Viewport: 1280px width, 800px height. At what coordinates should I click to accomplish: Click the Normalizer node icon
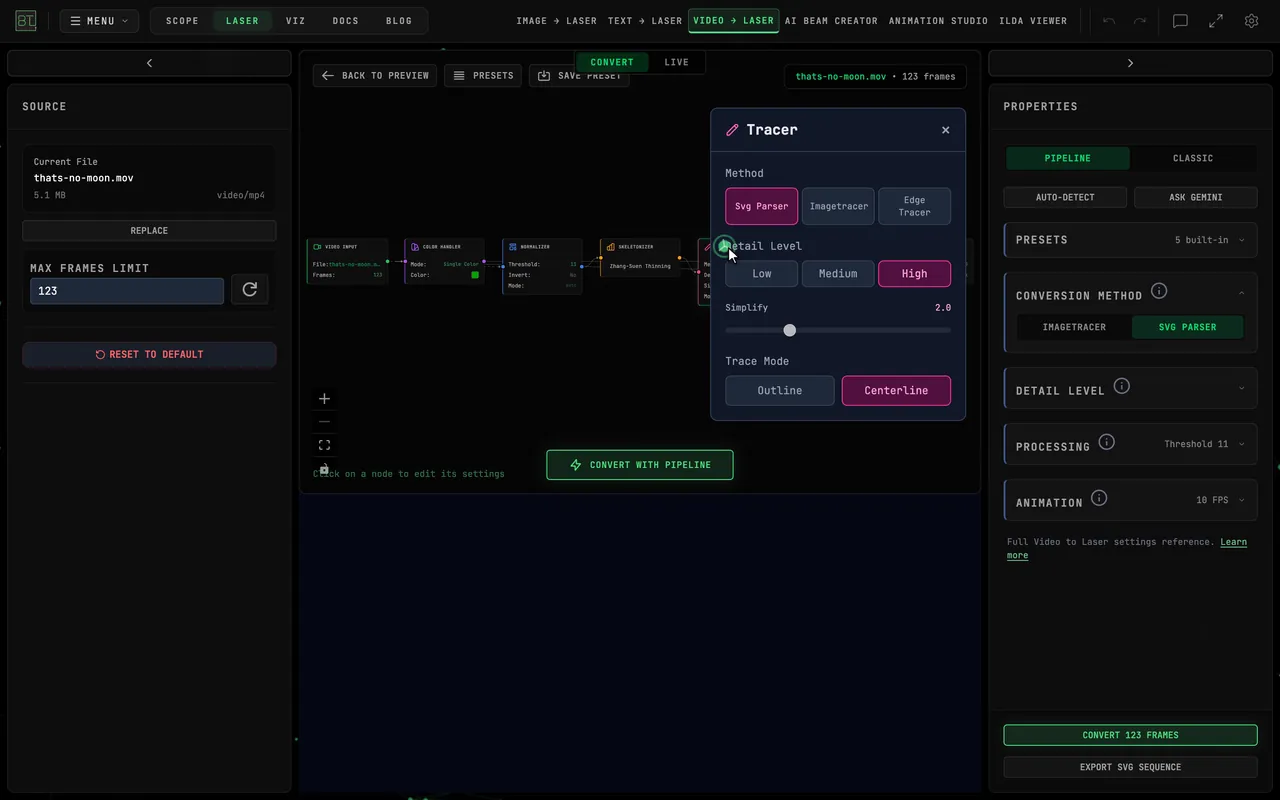512,247
